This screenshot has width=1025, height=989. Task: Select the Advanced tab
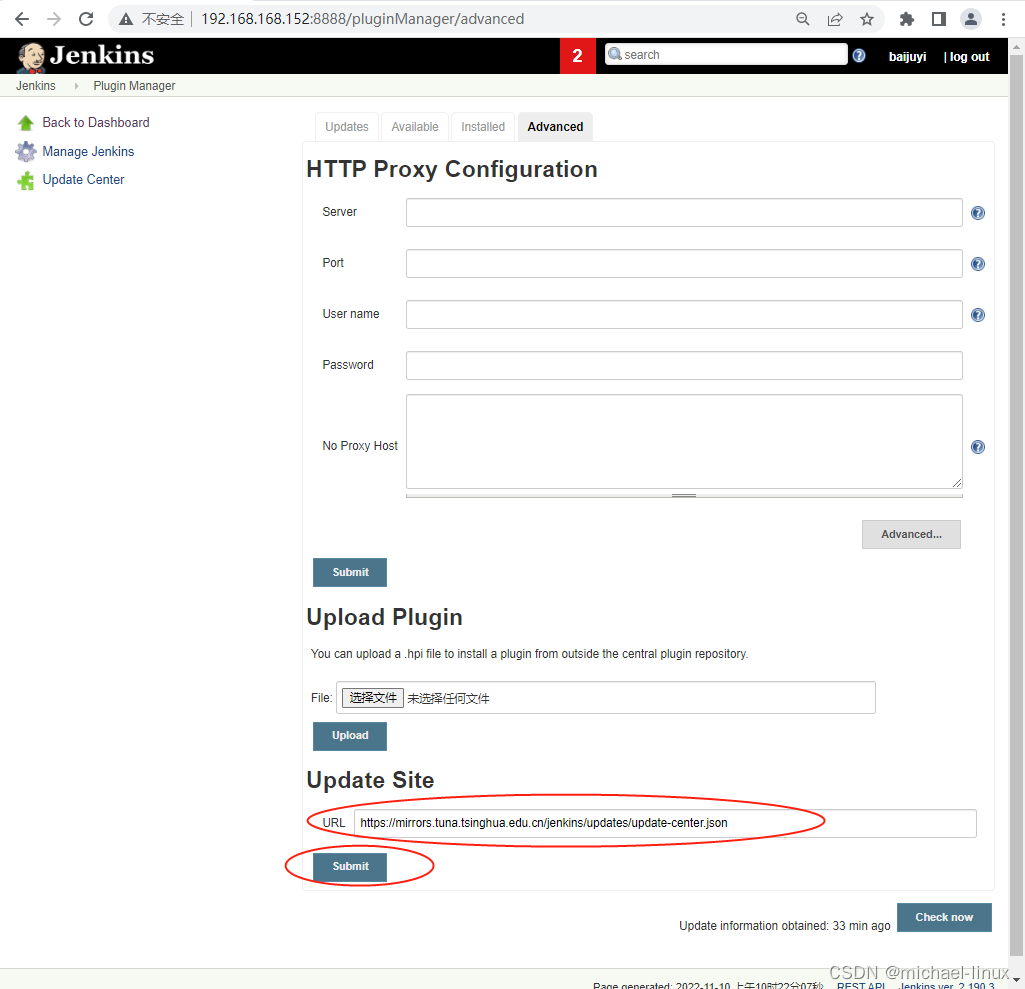pos(555,127)
